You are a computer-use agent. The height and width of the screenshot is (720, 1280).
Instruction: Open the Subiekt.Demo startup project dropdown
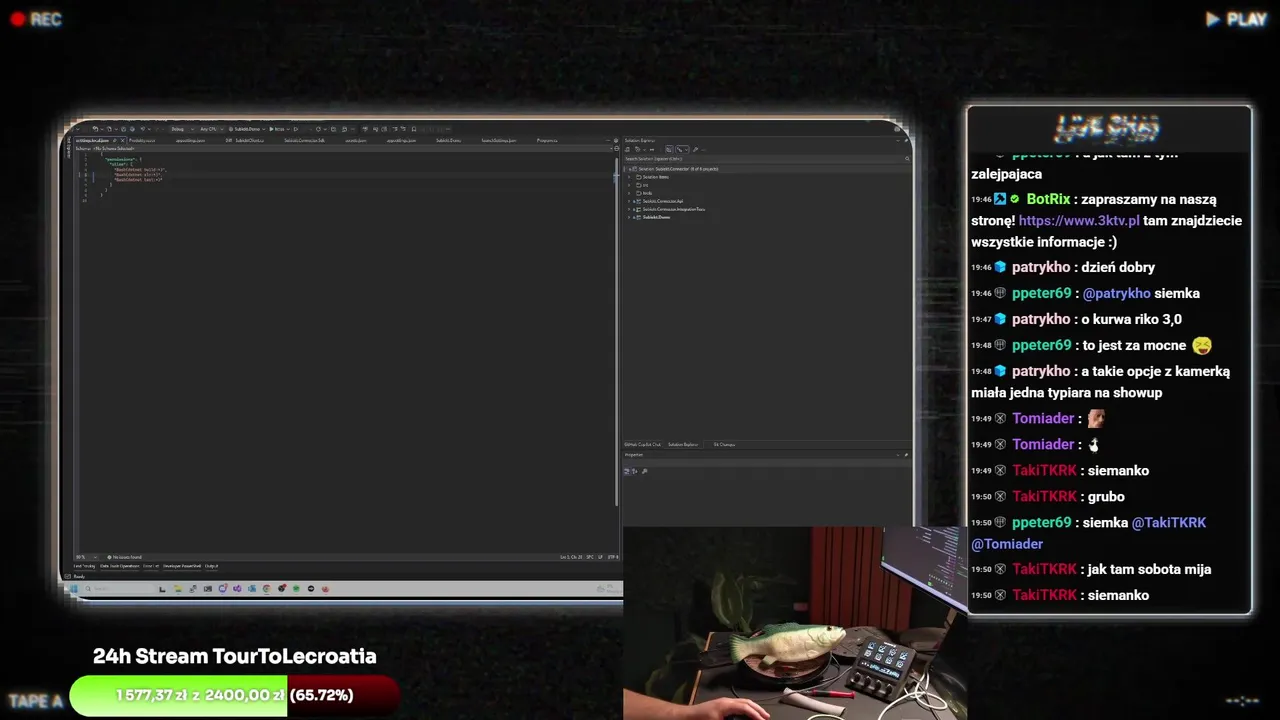tap(245, 129)
